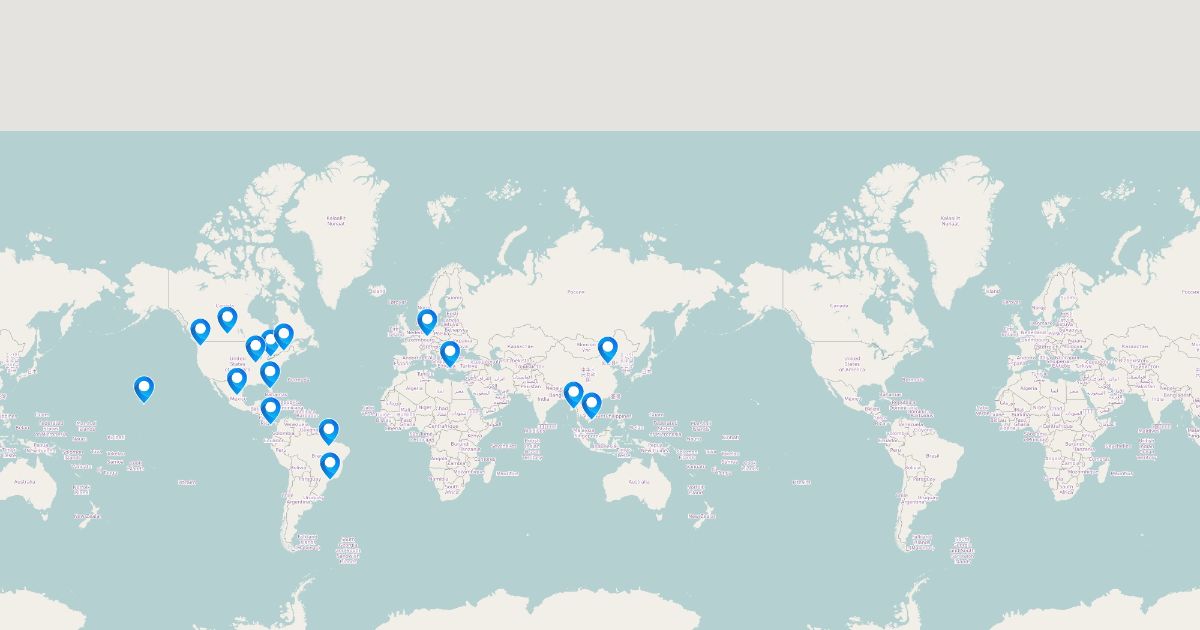The height and width of the screenshot is (630, 1200).
Task: Open the southern Brazil marker
Action: [x=330, y=464]
